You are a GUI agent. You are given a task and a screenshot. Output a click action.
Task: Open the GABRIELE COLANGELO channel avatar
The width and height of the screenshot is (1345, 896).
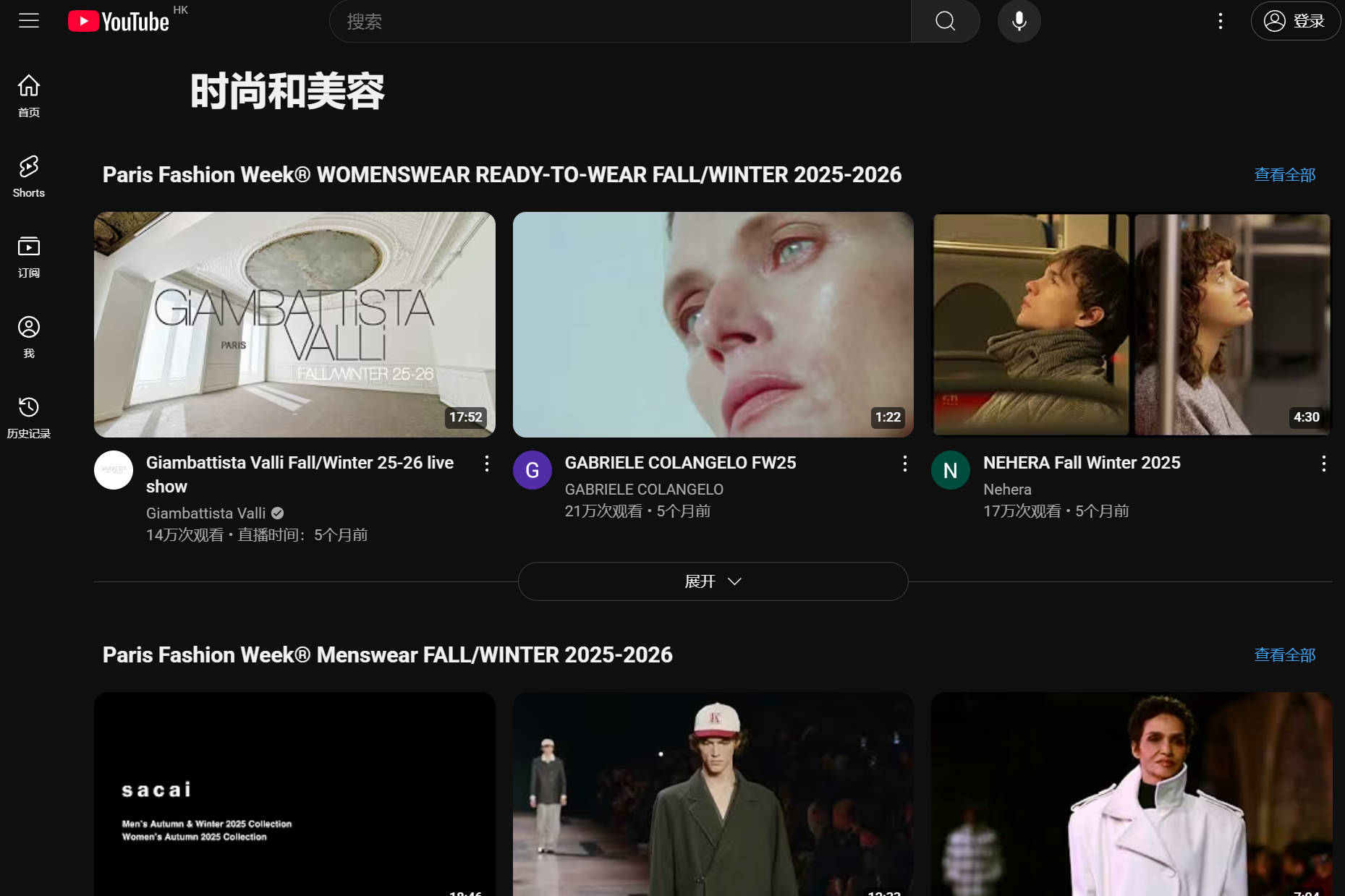[532, 469]
